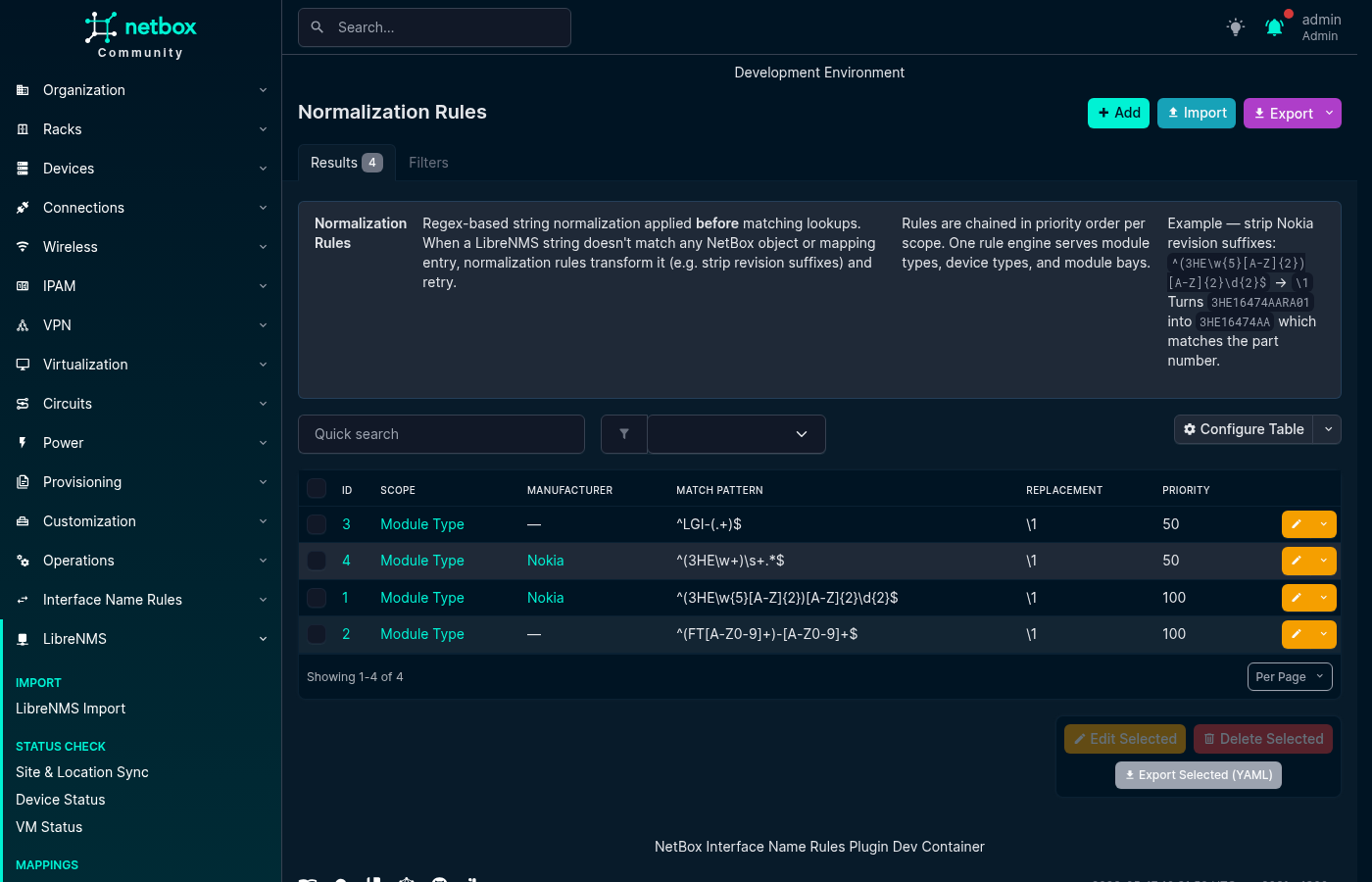The width and height of the screenshot is (1372, 882).
Task: Click the NetBox Community logo
Action: click(140, 35)
